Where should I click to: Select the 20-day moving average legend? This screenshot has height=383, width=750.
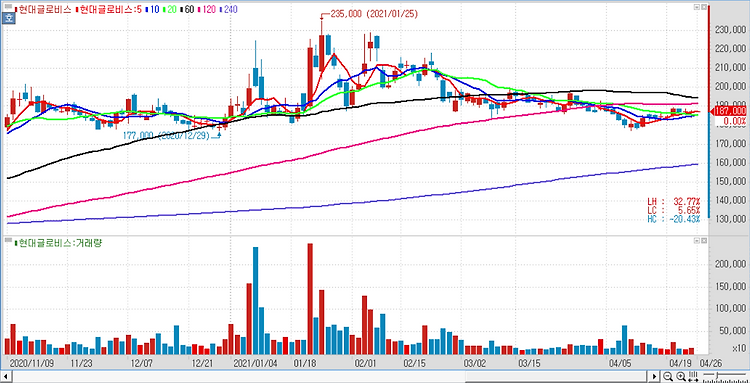[171, 9]
